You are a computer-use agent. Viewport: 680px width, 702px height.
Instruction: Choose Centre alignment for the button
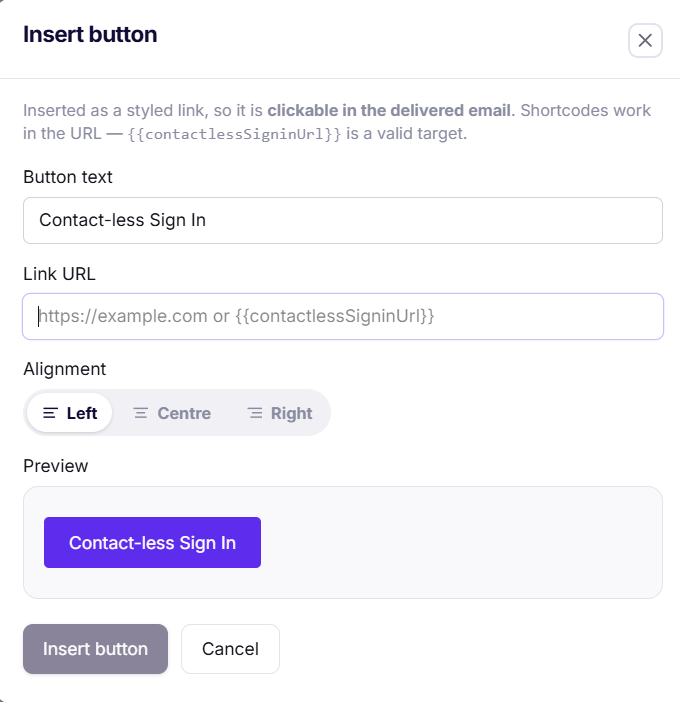coord(172,413)
